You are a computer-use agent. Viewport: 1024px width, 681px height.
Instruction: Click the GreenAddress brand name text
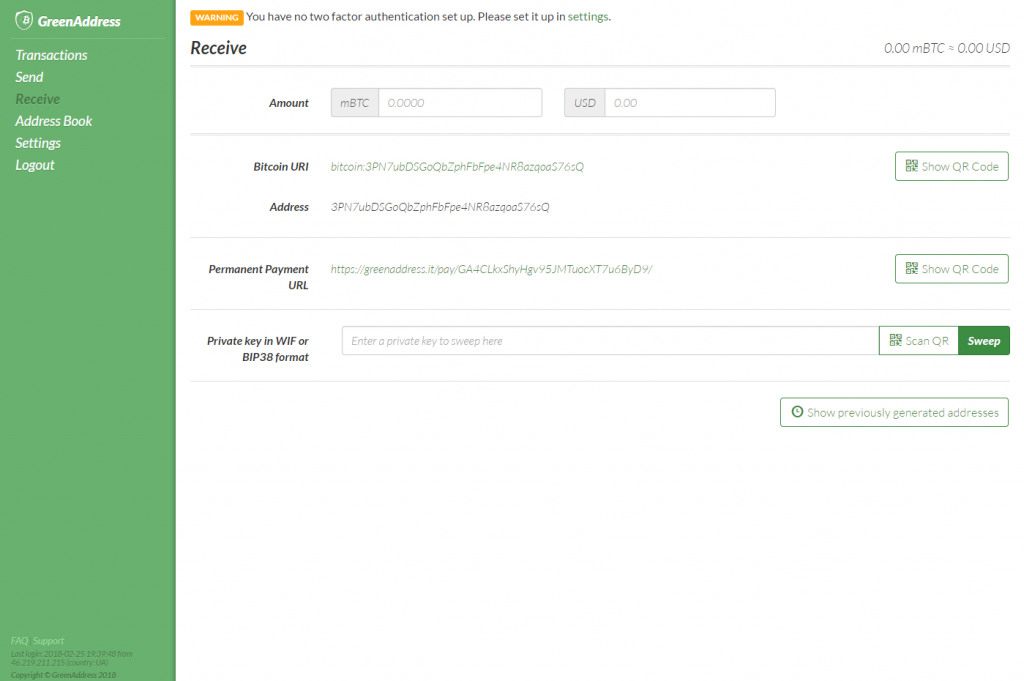(79, 22)
